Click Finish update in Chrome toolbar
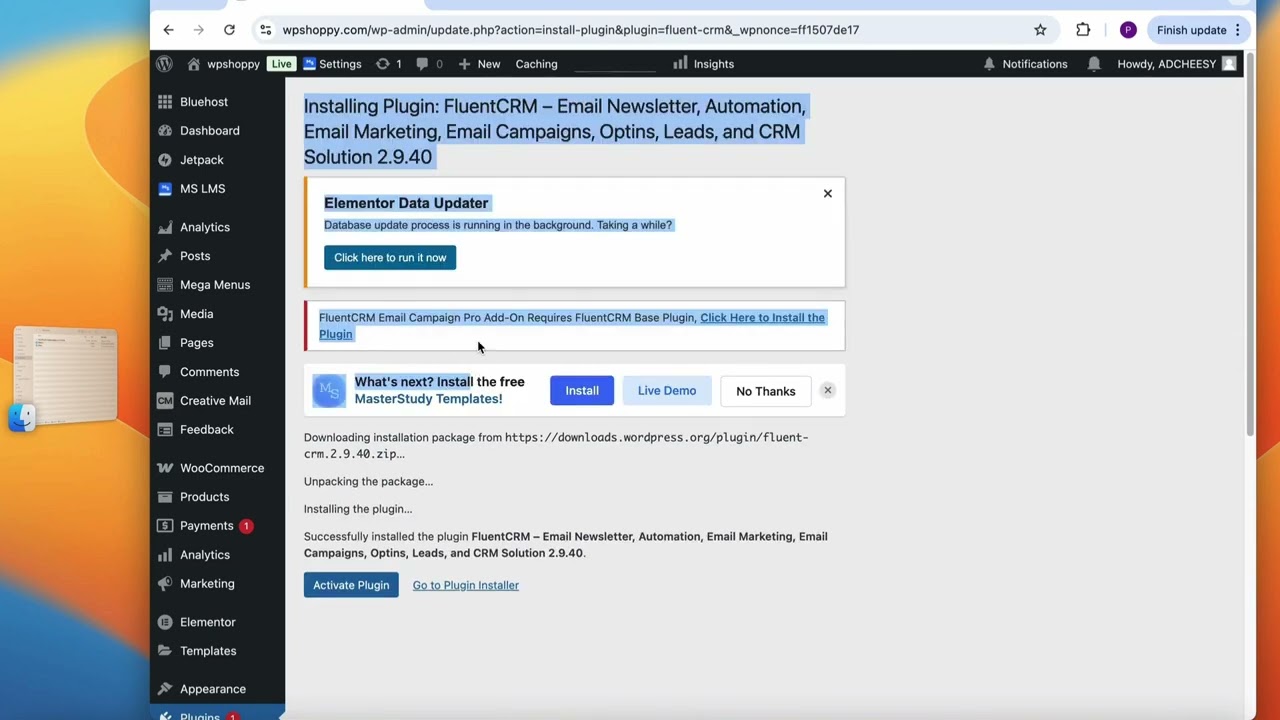Viewport: 1280px width, 720px height. coord(1191,30)
